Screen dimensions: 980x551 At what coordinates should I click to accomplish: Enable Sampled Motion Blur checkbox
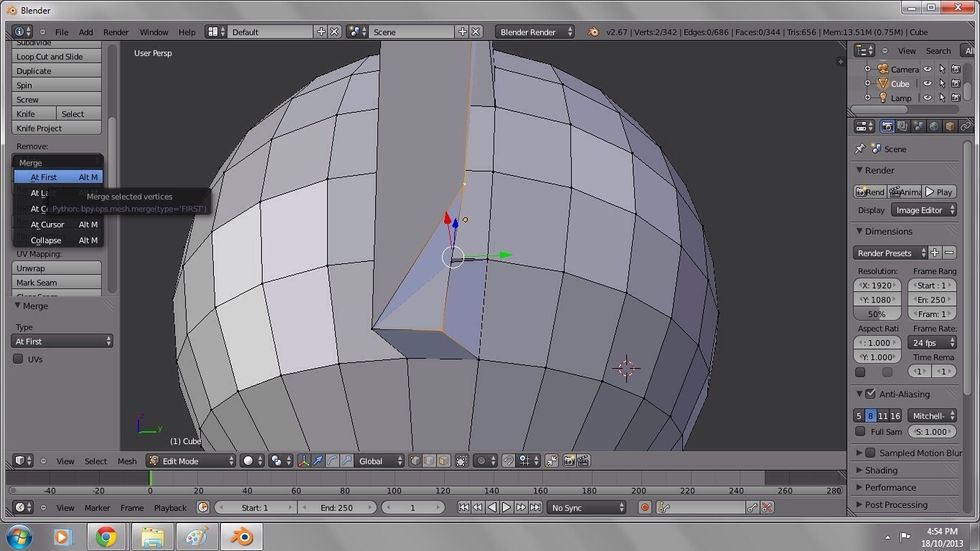pos(871,452)
